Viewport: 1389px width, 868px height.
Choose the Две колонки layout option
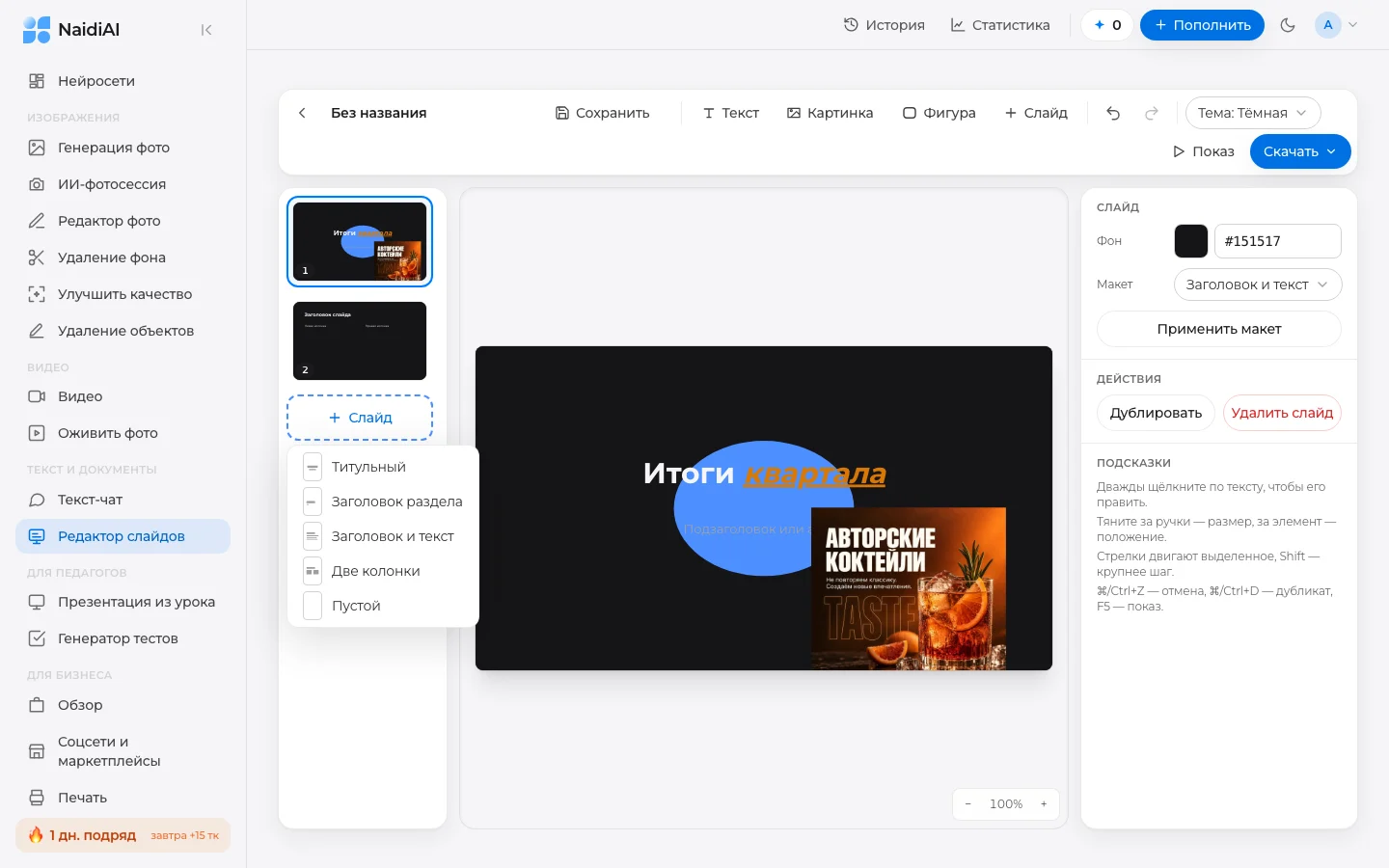[383, 571]
